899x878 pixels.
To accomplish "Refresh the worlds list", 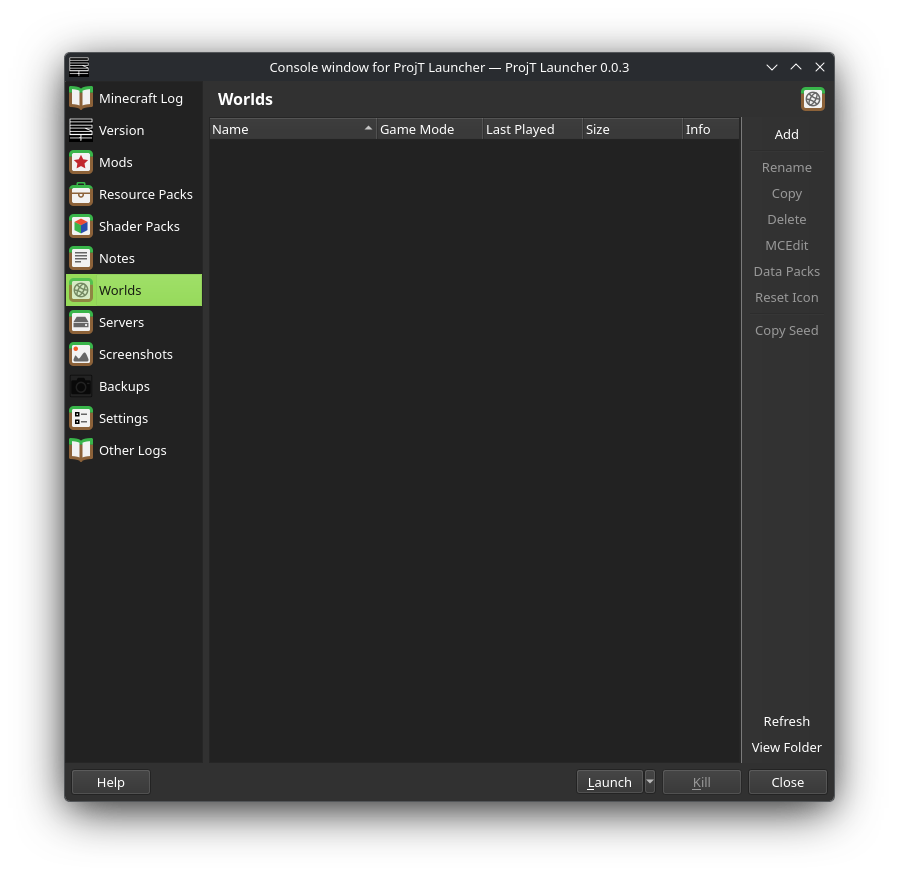I will [786, 721].
